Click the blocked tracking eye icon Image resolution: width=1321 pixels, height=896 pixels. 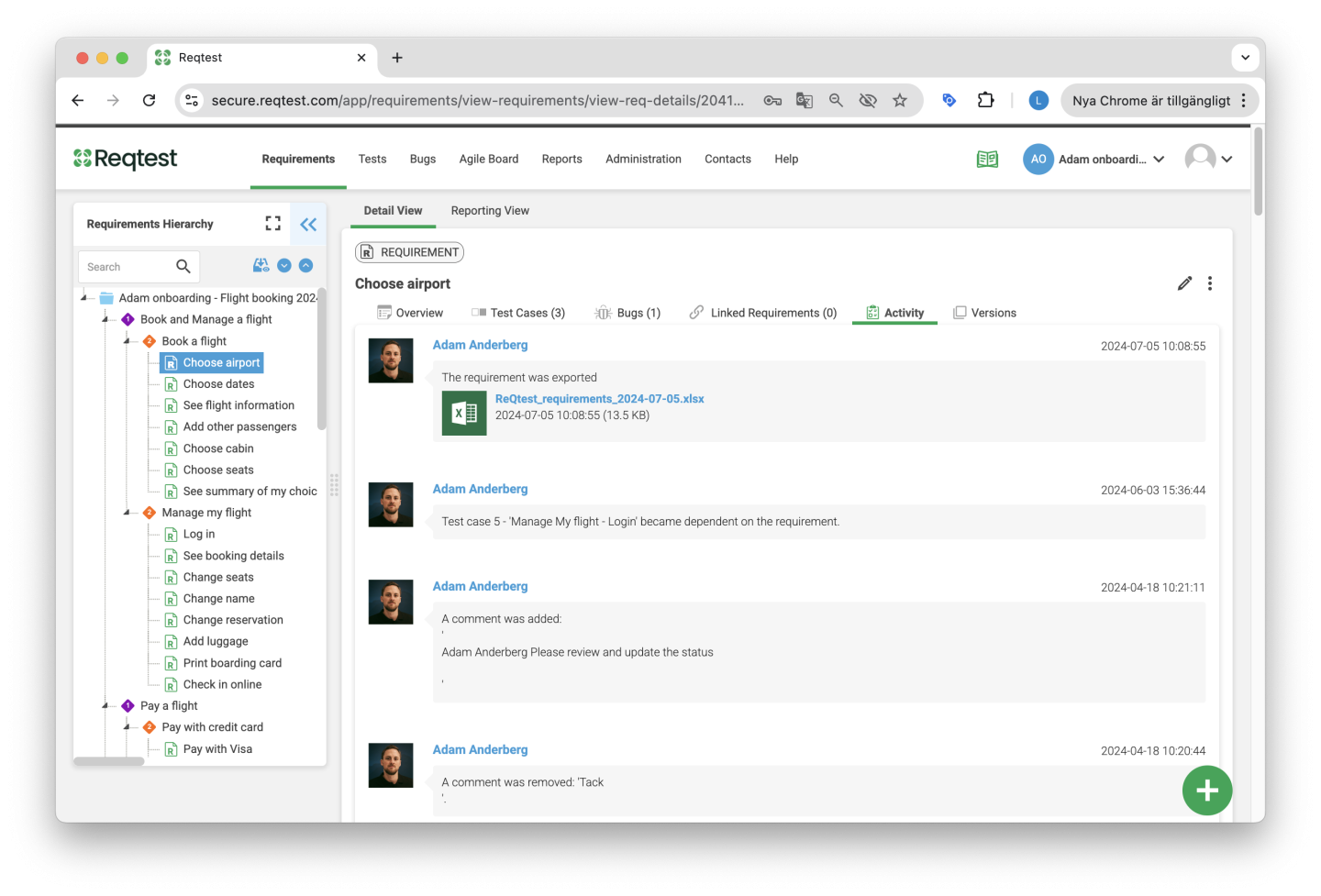tap(868, 100)
